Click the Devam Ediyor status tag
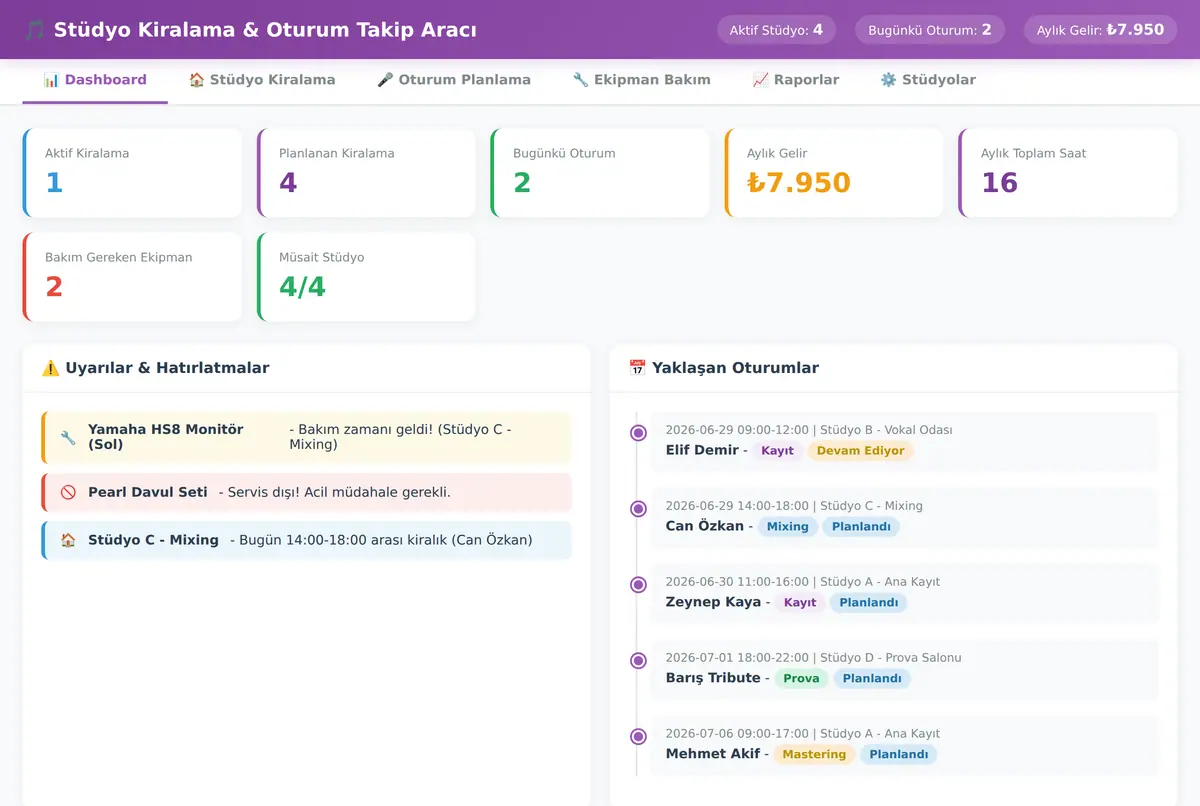Viewport: 1200px width, 806px height. click(x=860, y=451)
